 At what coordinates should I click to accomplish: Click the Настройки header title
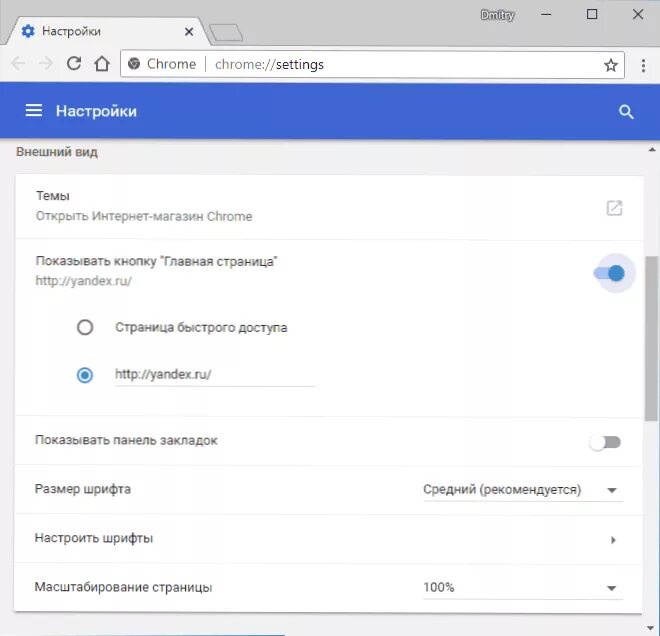[96, 111]
